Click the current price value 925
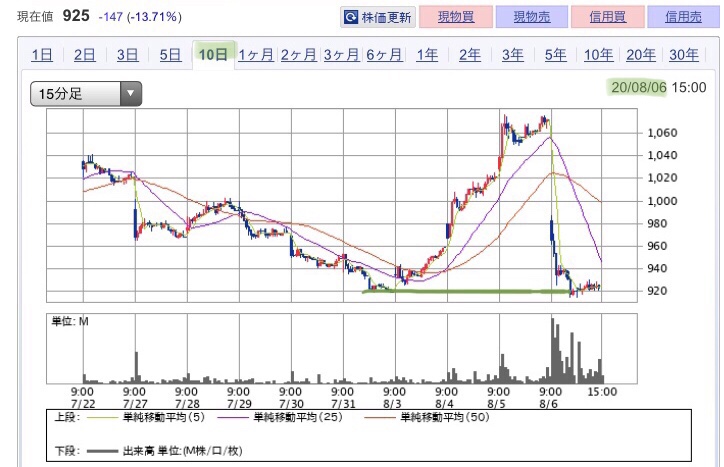 pos(76,16)
